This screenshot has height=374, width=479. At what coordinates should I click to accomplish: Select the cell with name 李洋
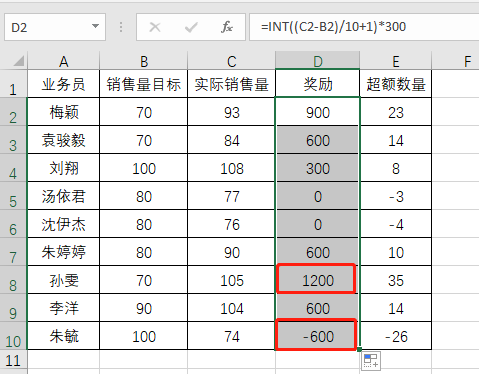click(63, 308)
